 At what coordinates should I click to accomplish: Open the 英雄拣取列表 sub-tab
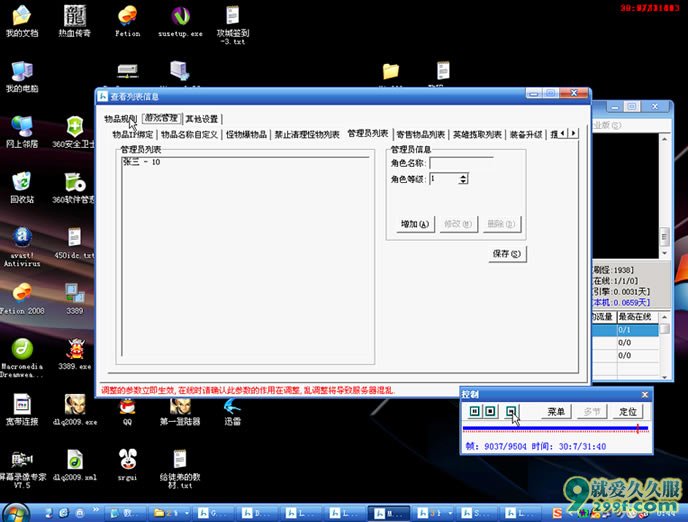(477, 135)
